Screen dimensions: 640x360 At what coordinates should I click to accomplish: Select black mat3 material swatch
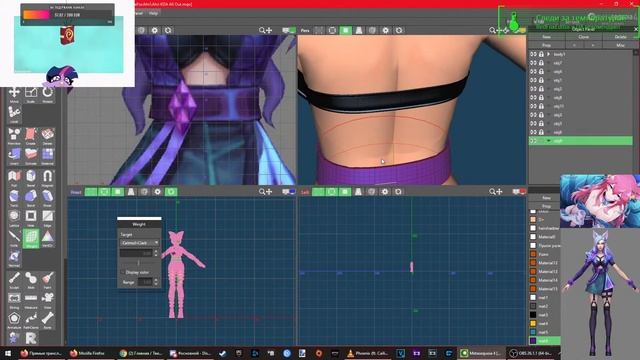[x=533, y=315]
